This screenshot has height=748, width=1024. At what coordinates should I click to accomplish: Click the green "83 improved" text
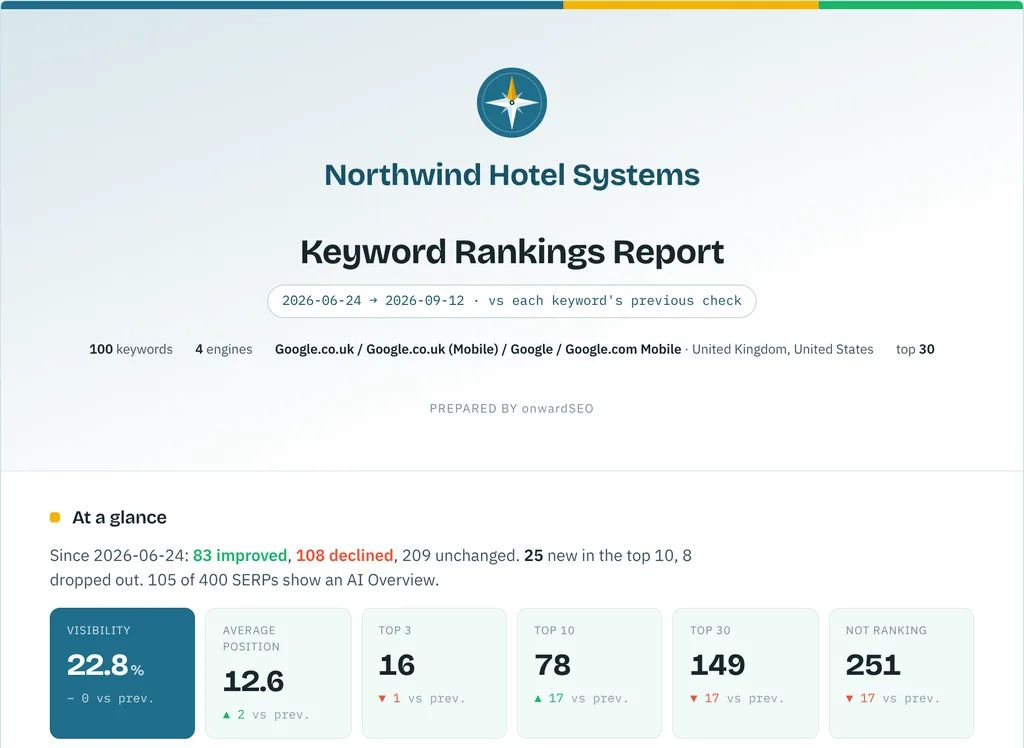click(x=240, y=556)
